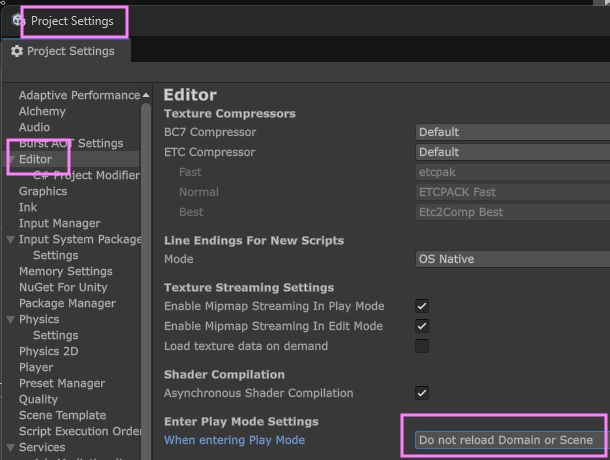Click the Project Settings window title
Screen dimensions: 610x460
tap(72, 21)
